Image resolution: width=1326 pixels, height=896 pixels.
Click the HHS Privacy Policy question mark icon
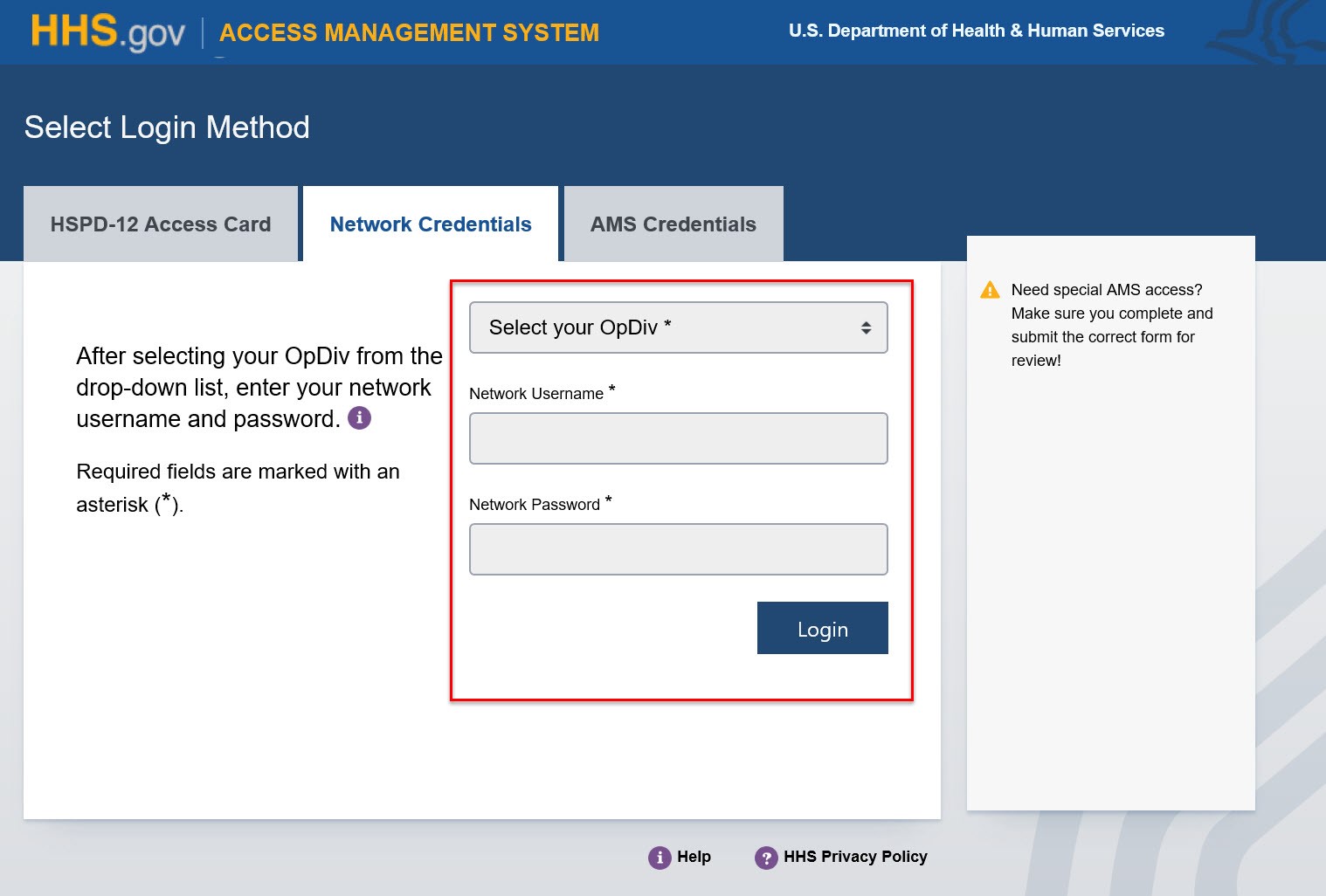click(766, 857)
